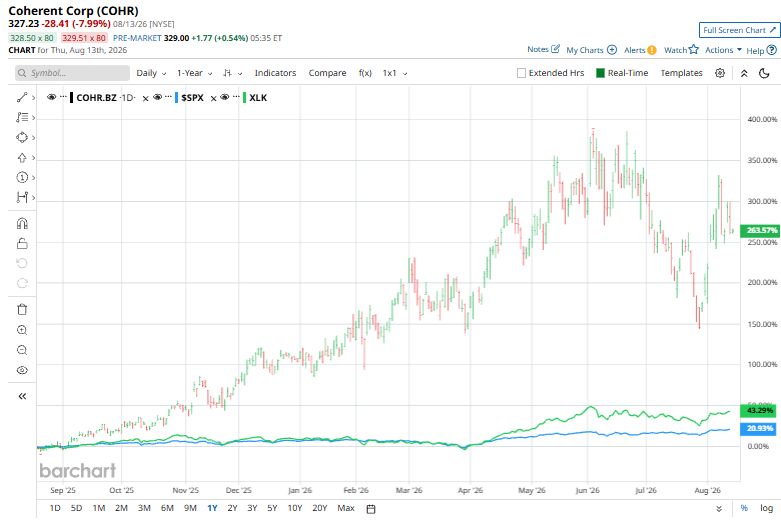
Task: Collapse the drawing tools sidebar
Action: pyautogui.click(x=22, y=396)
